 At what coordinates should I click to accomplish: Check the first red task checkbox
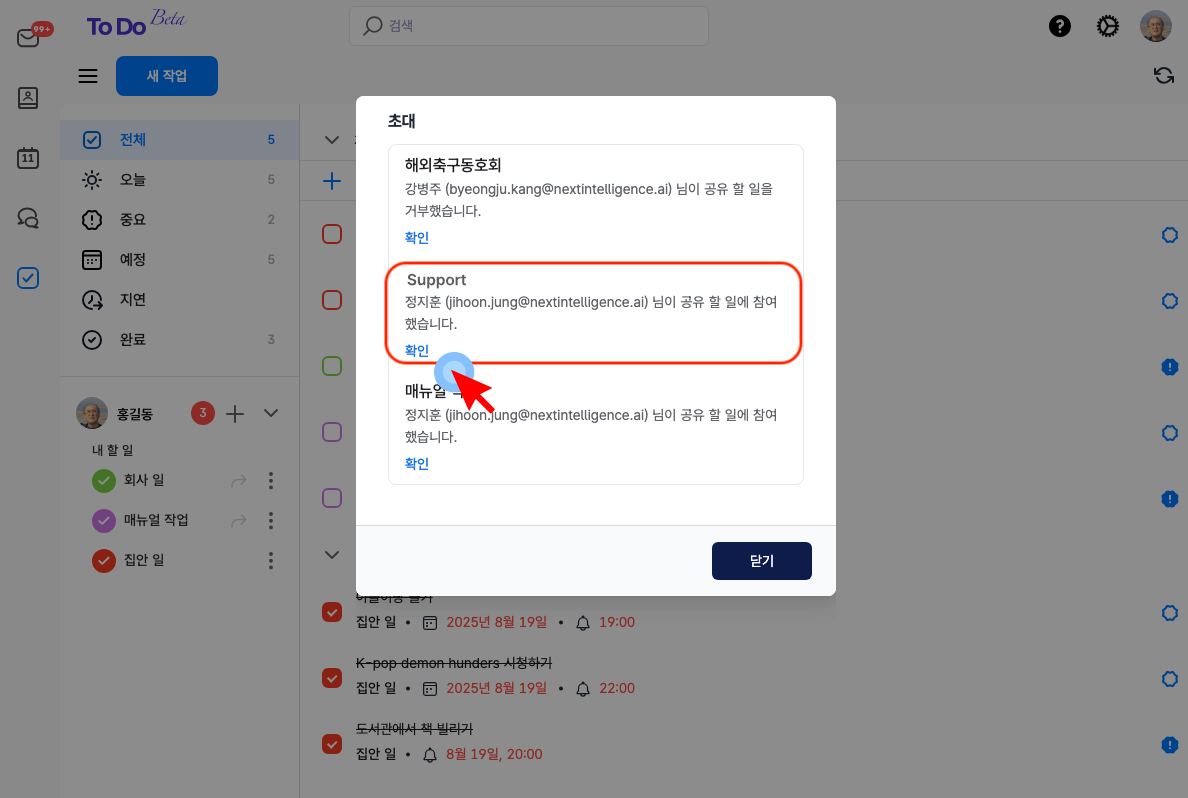pyautogui.click(x=332, y=234)
